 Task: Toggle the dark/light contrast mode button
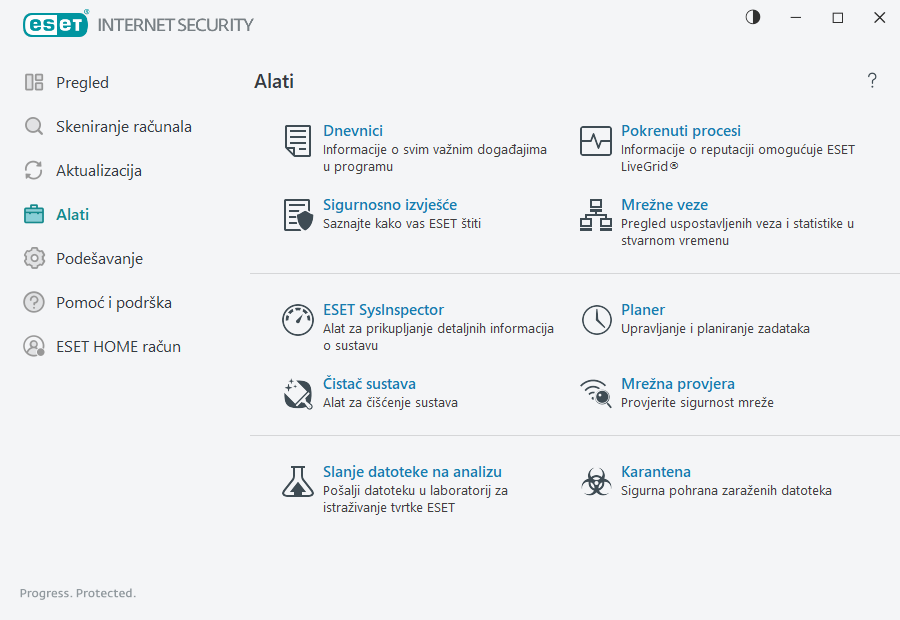(x=753, y=17)
